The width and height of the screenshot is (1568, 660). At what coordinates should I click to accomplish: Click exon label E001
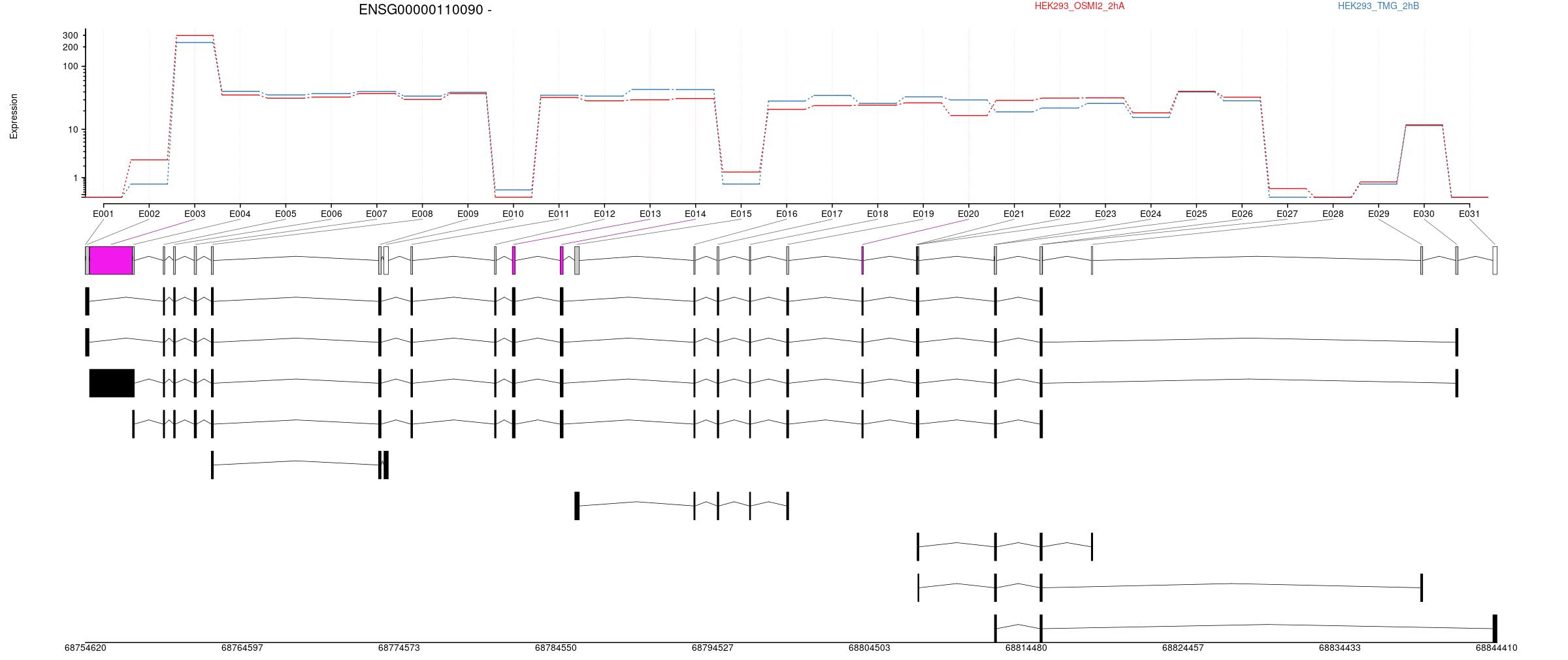pyautogui.click(x=103, y=214)
